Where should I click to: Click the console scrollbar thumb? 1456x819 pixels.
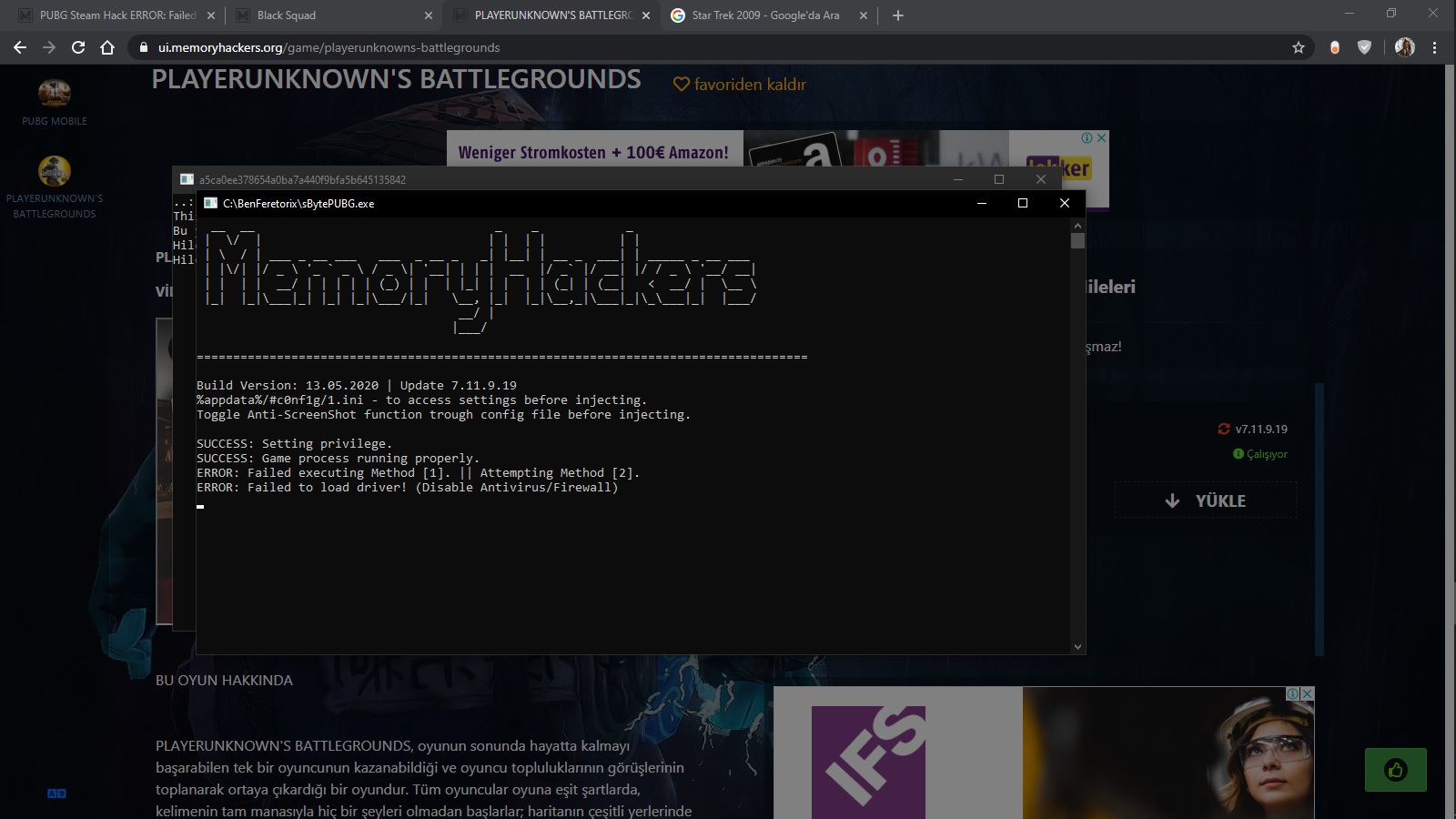[1077, 241]
